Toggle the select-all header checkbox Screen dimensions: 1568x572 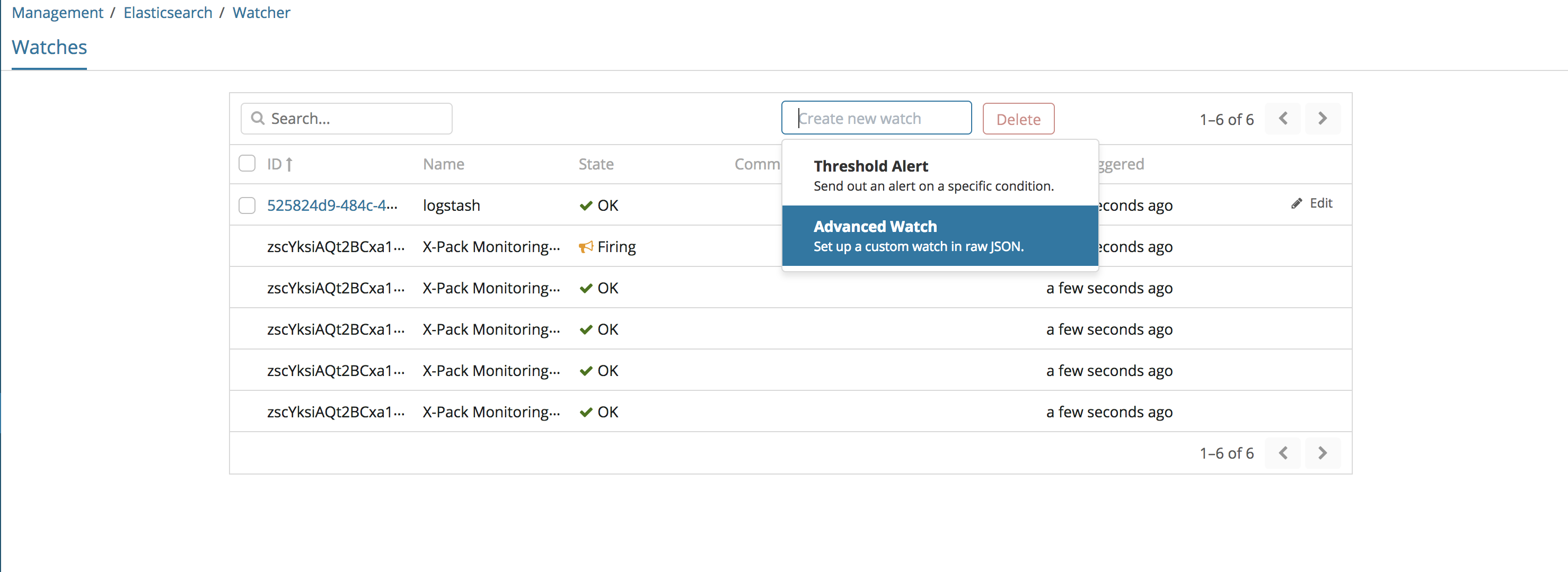(x=246, y=164)
